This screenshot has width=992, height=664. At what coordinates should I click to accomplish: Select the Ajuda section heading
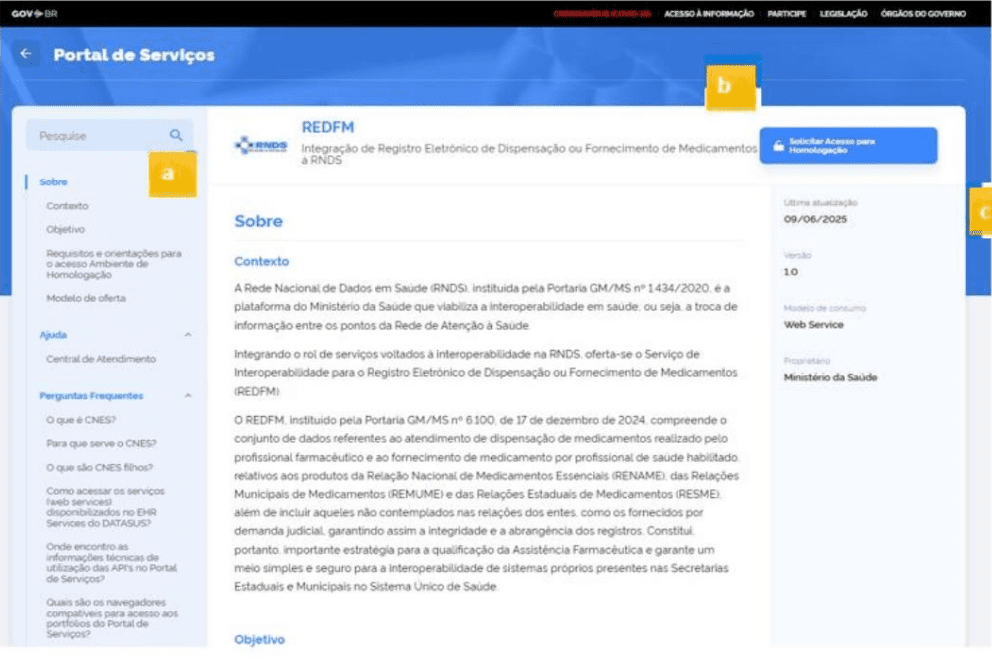(x=53, y=335)
